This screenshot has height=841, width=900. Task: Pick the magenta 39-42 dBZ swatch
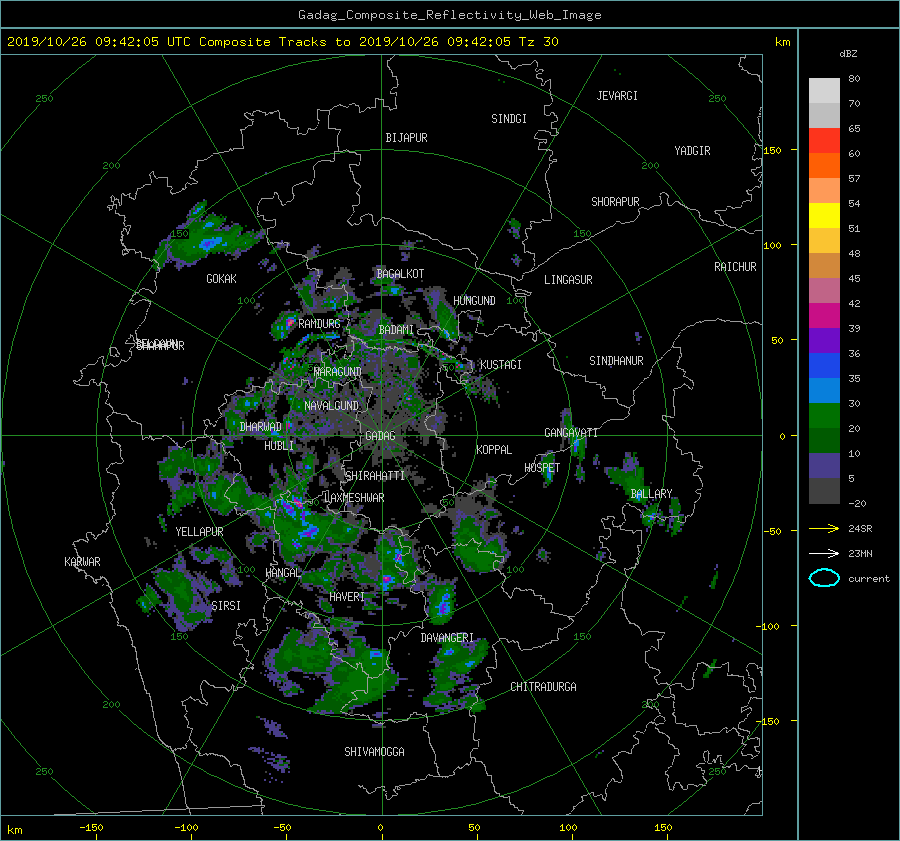click(824, 315)
